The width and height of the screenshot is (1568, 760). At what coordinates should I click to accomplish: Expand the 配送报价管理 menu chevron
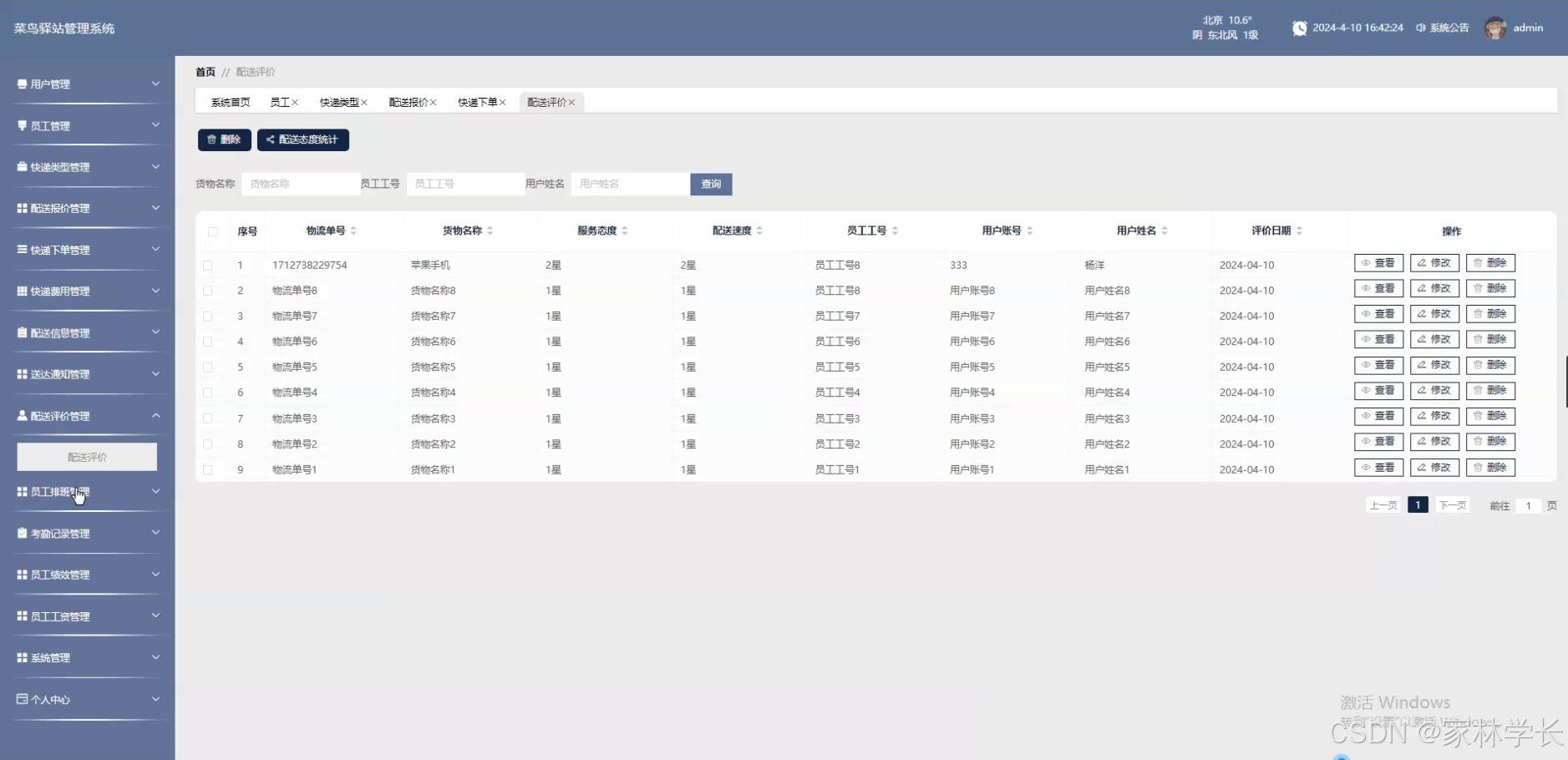(155, 208)
